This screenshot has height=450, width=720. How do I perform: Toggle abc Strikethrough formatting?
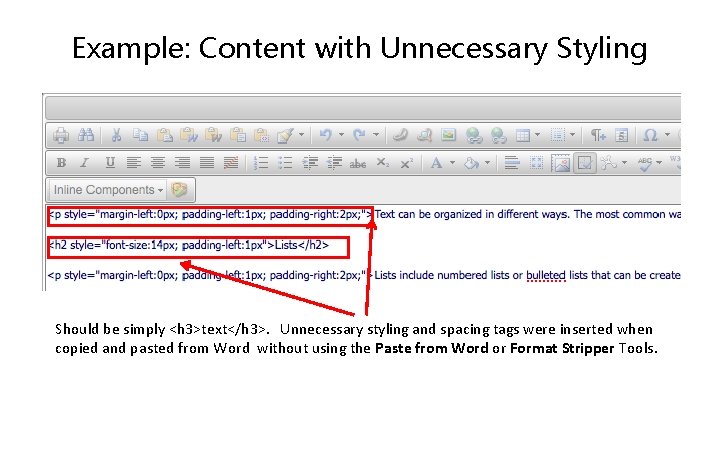click(x=358, y=163)
